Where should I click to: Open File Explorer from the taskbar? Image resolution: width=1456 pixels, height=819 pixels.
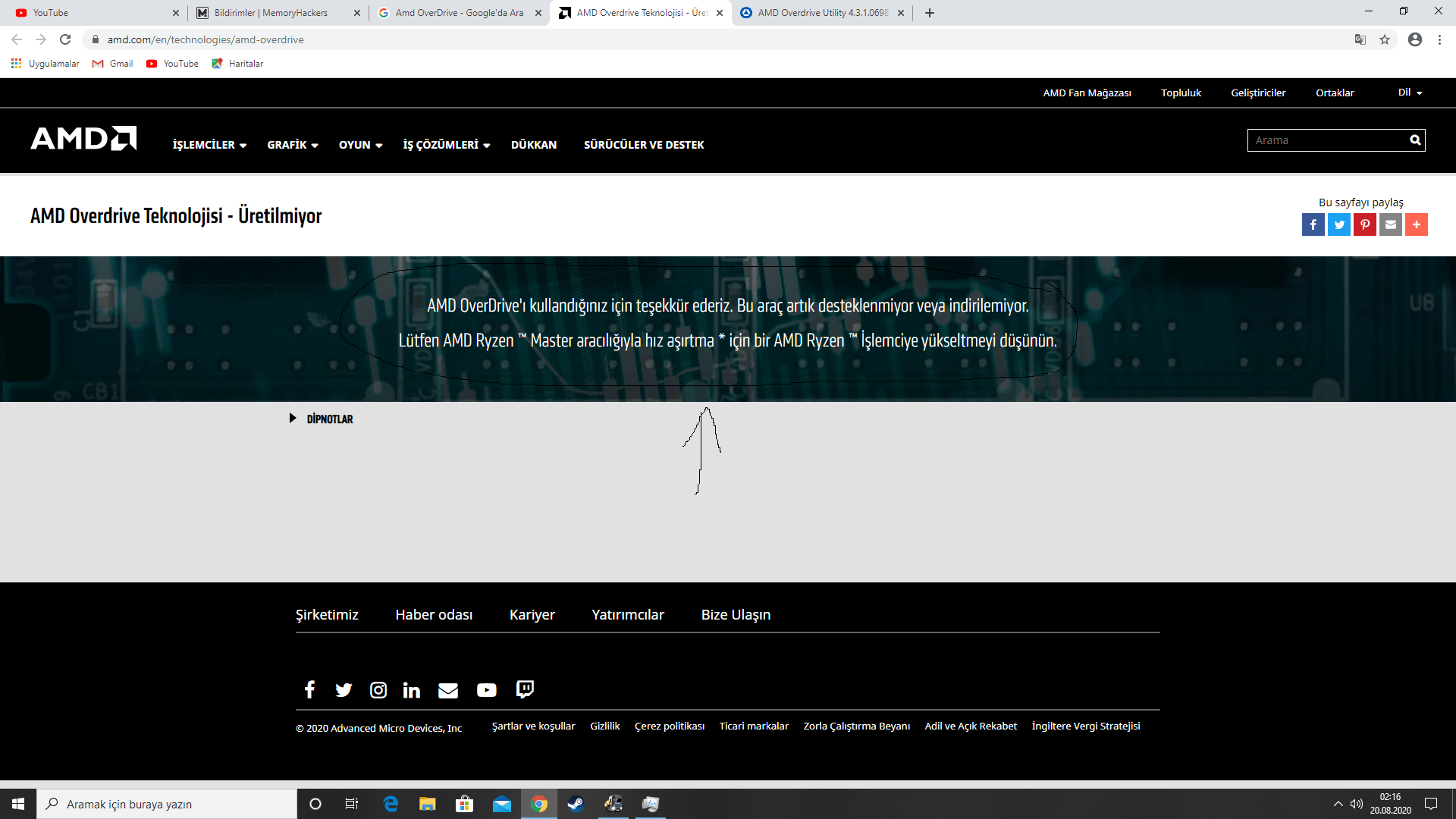[428, 804]
